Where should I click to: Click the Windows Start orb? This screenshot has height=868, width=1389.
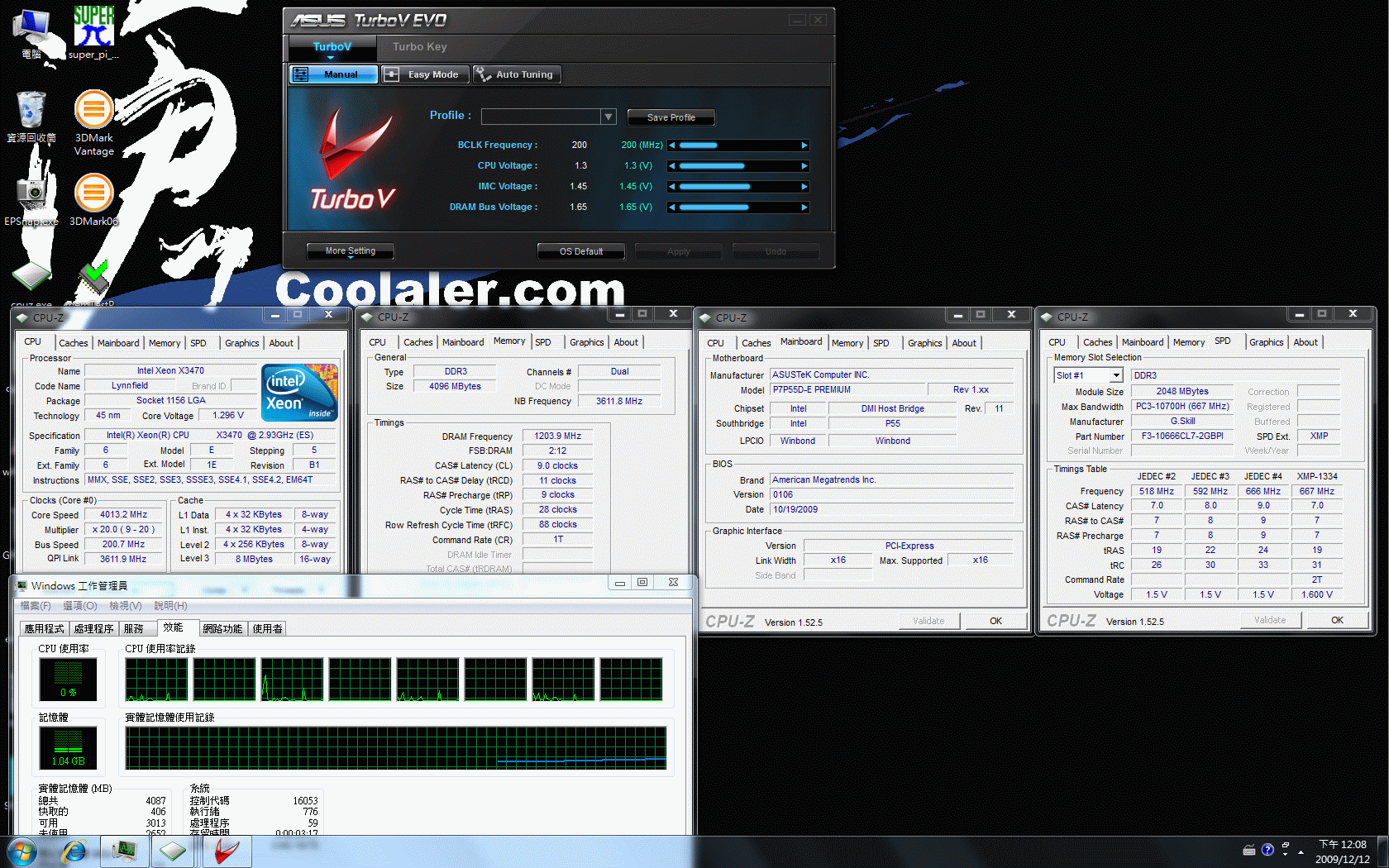tap(22, 851)
